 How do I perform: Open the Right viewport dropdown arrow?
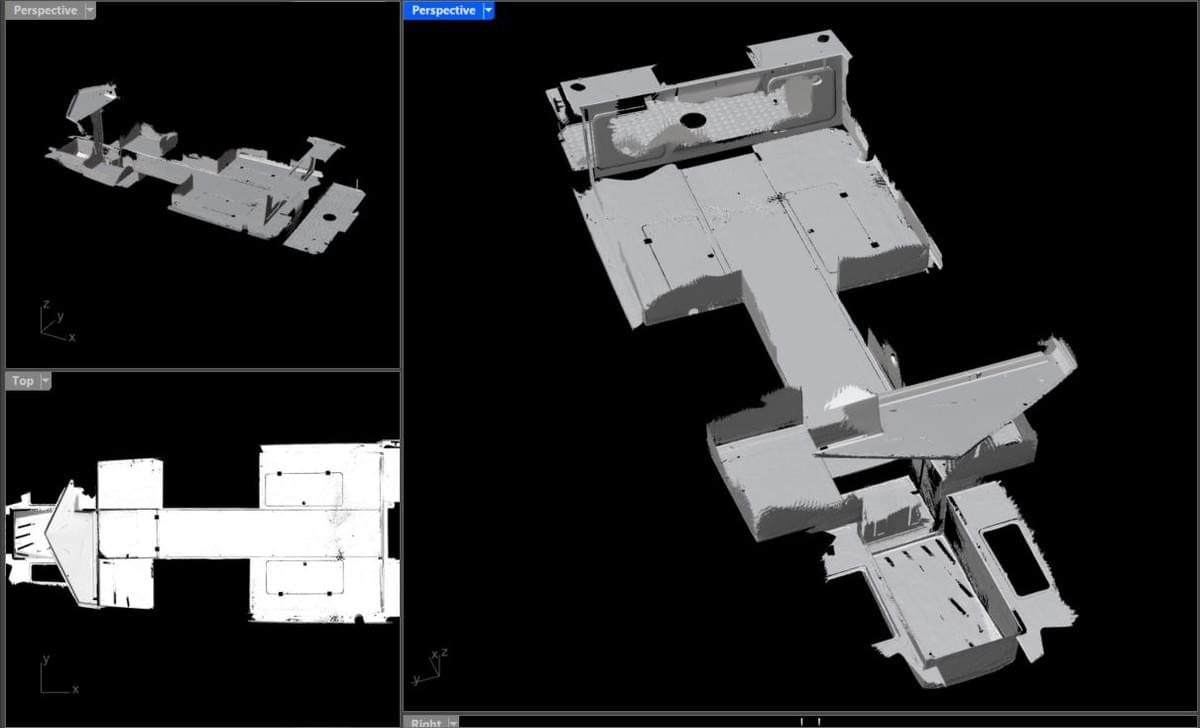click(x=453, y=722)
